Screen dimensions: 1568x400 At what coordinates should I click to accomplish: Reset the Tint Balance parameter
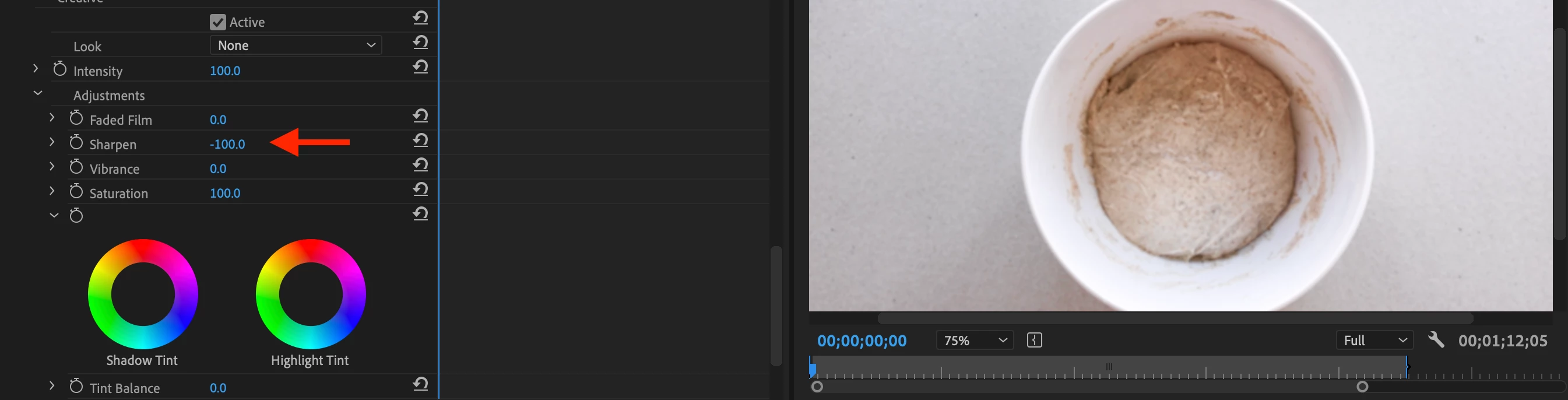[x=420, y=384]
